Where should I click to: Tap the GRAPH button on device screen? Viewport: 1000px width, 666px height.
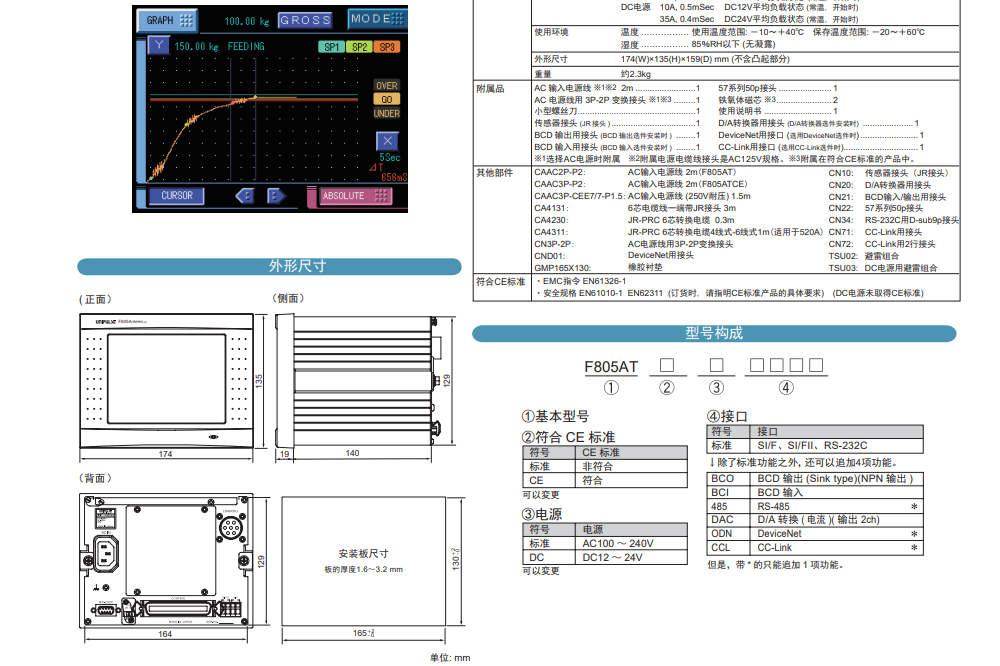(167, 20)
